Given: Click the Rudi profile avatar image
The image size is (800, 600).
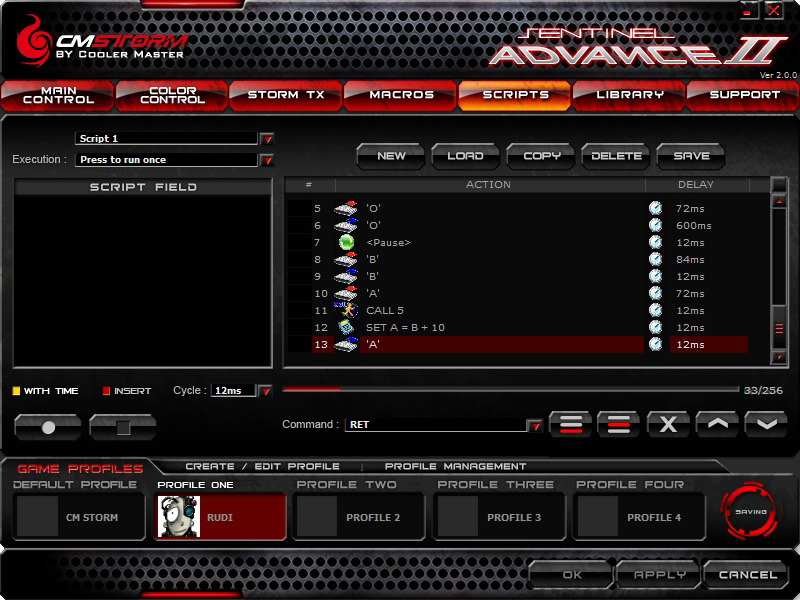Looking at the screenshot, I should coord(179,516).
